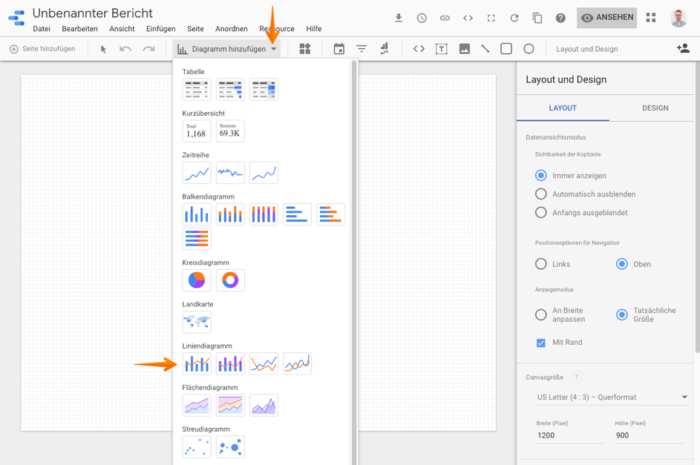Viewport: 700px width, 465px height.
Task: Click the add community visualization icon
Action: (305, 49)
